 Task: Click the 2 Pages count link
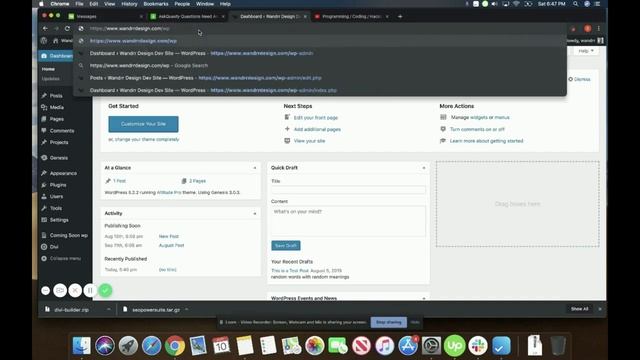[x=197, y=181]
